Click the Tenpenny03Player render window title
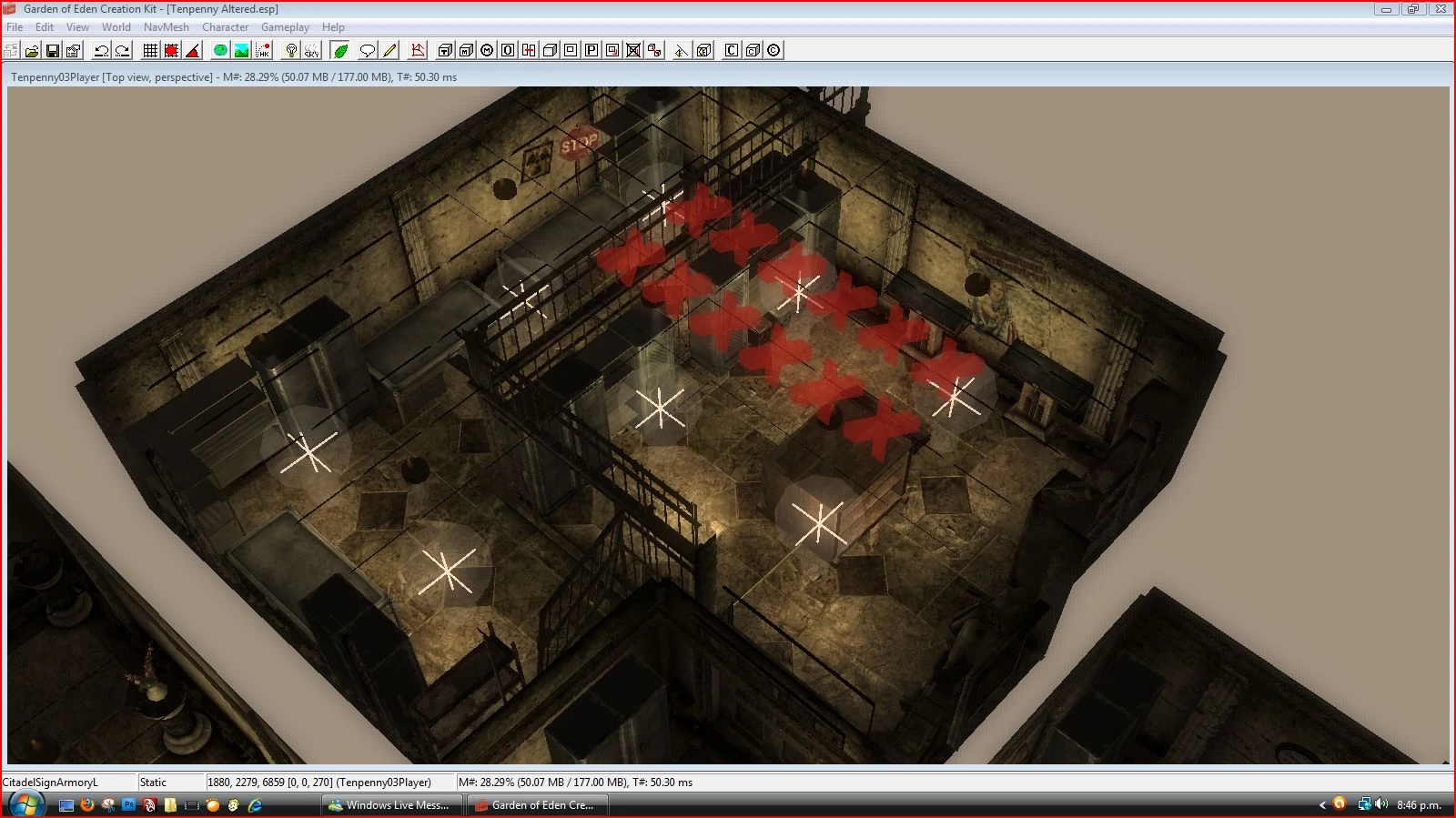This screenshot has height=818, width=1456. 234,77
